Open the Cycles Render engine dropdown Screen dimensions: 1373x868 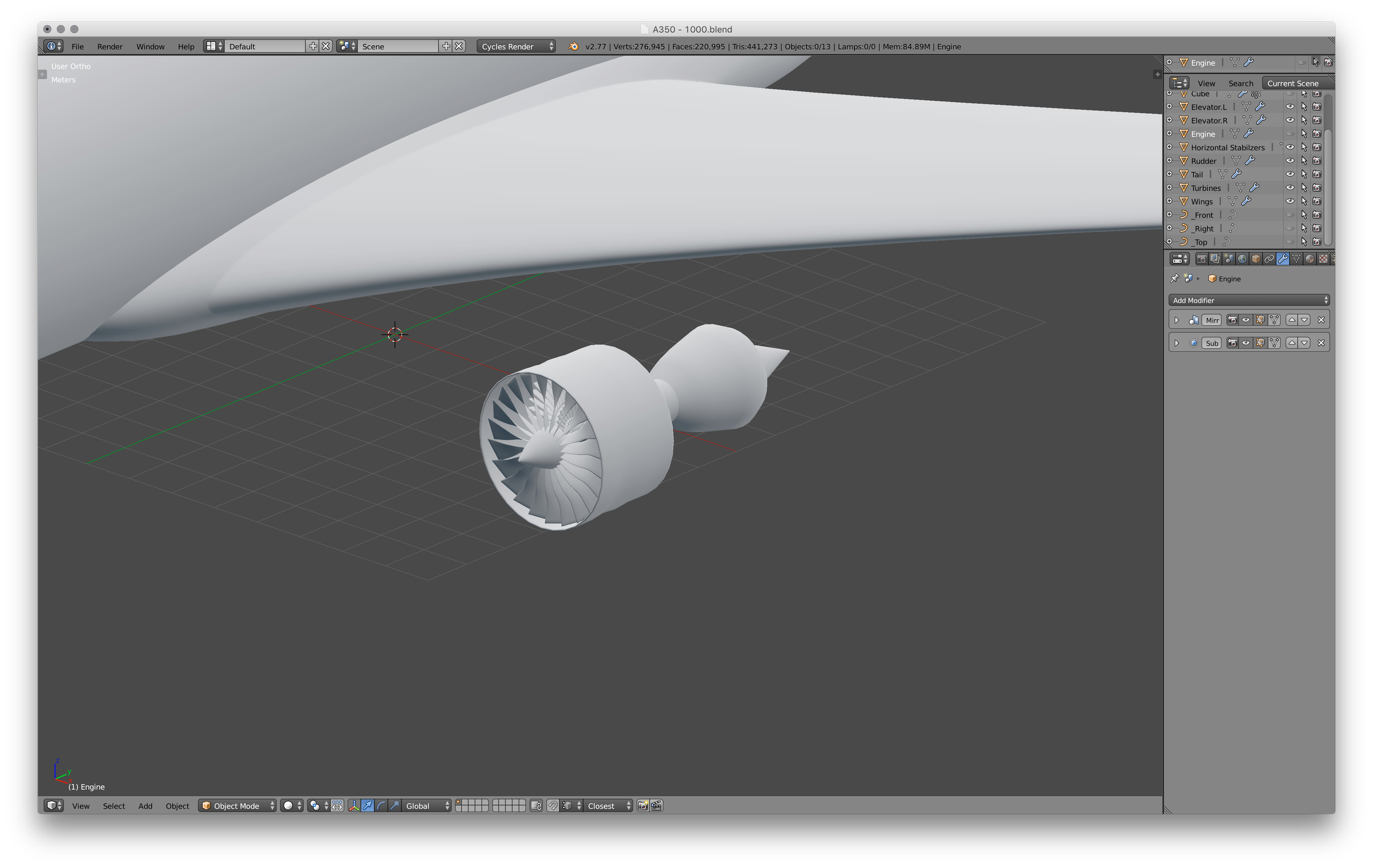(x=517, y=46)
